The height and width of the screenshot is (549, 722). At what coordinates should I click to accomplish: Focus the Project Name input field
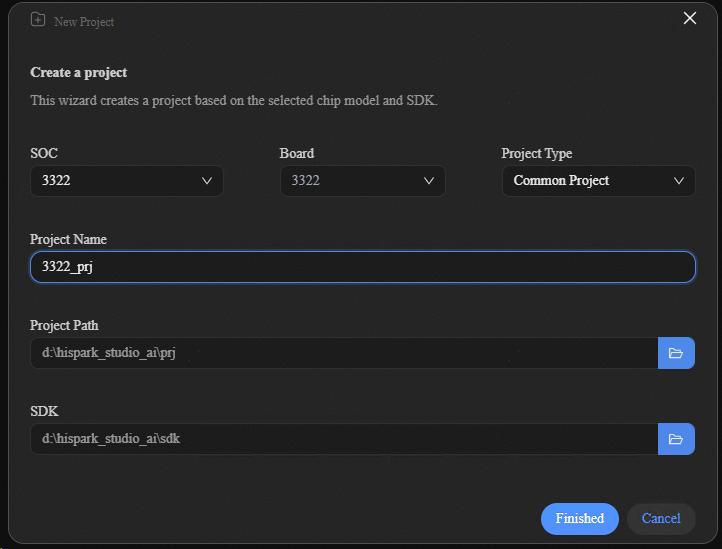click(x=362, y=267)
